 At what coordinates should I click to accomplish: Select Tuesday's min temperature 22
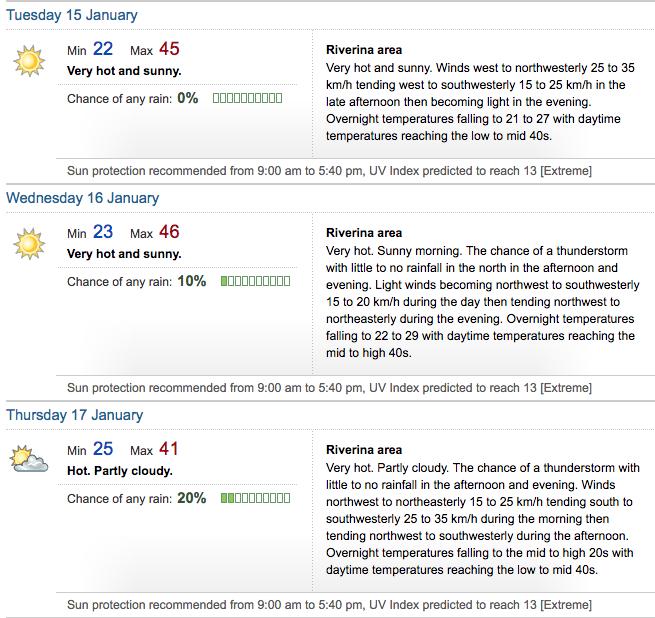coord(103,49)
